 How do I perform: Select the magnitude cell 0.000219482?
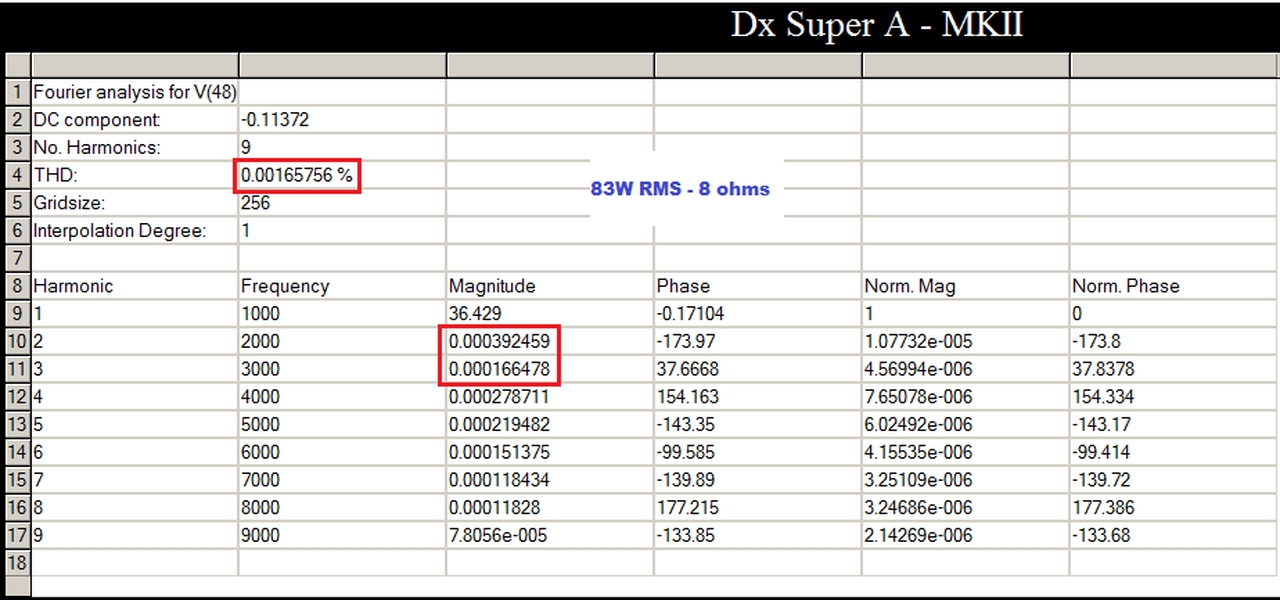550,424
